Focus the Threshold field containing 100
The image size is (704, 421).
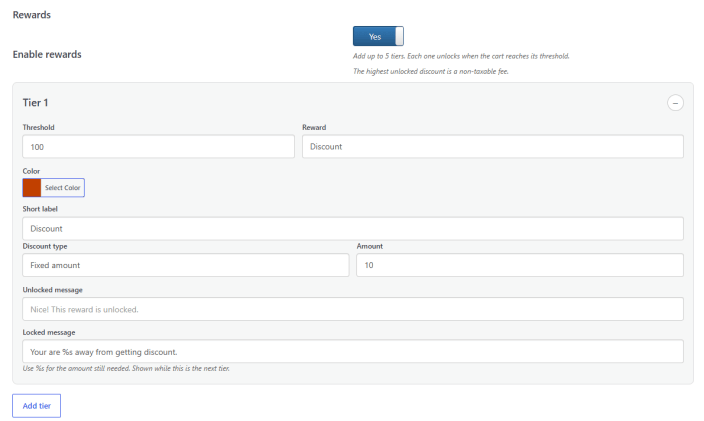[x=158, y=147]
